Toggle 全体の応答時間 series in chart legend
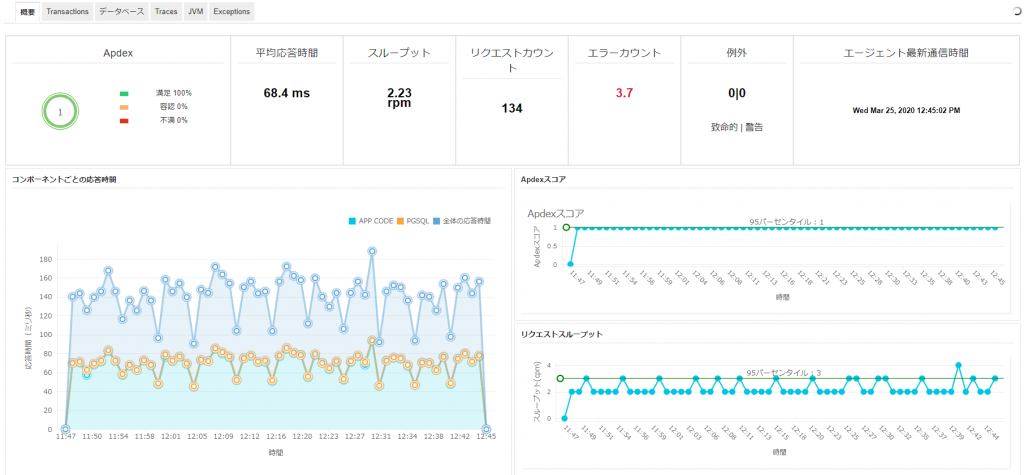The width and height of the screenshot is (1024, 475). 460,221
